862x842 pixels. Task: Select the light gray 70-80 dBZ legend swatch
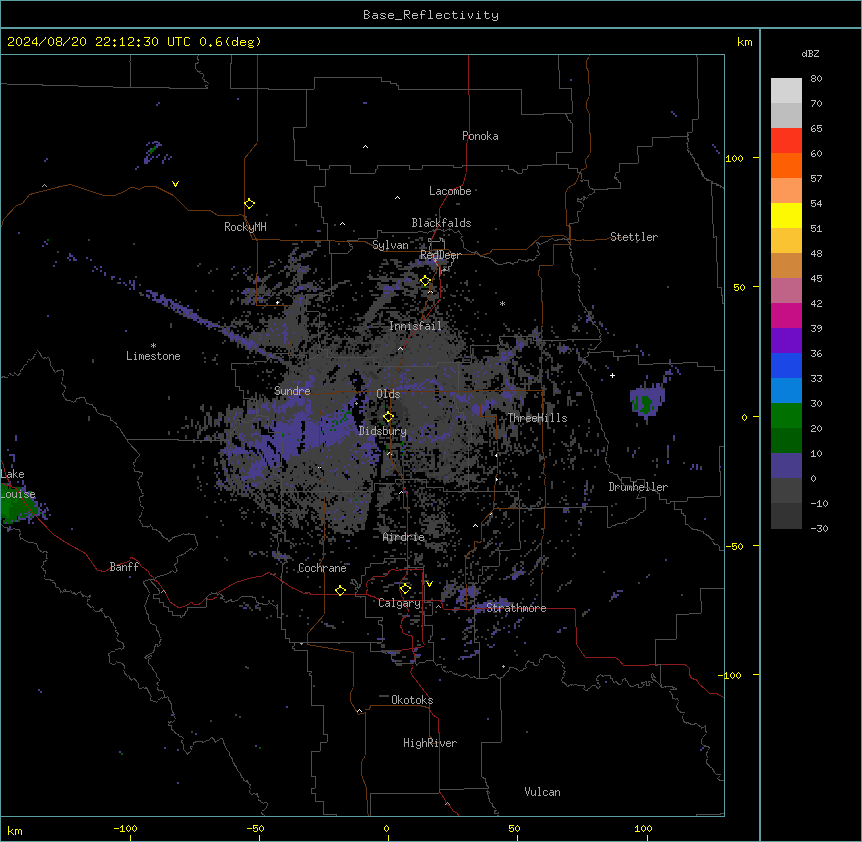tap(786, 91)
